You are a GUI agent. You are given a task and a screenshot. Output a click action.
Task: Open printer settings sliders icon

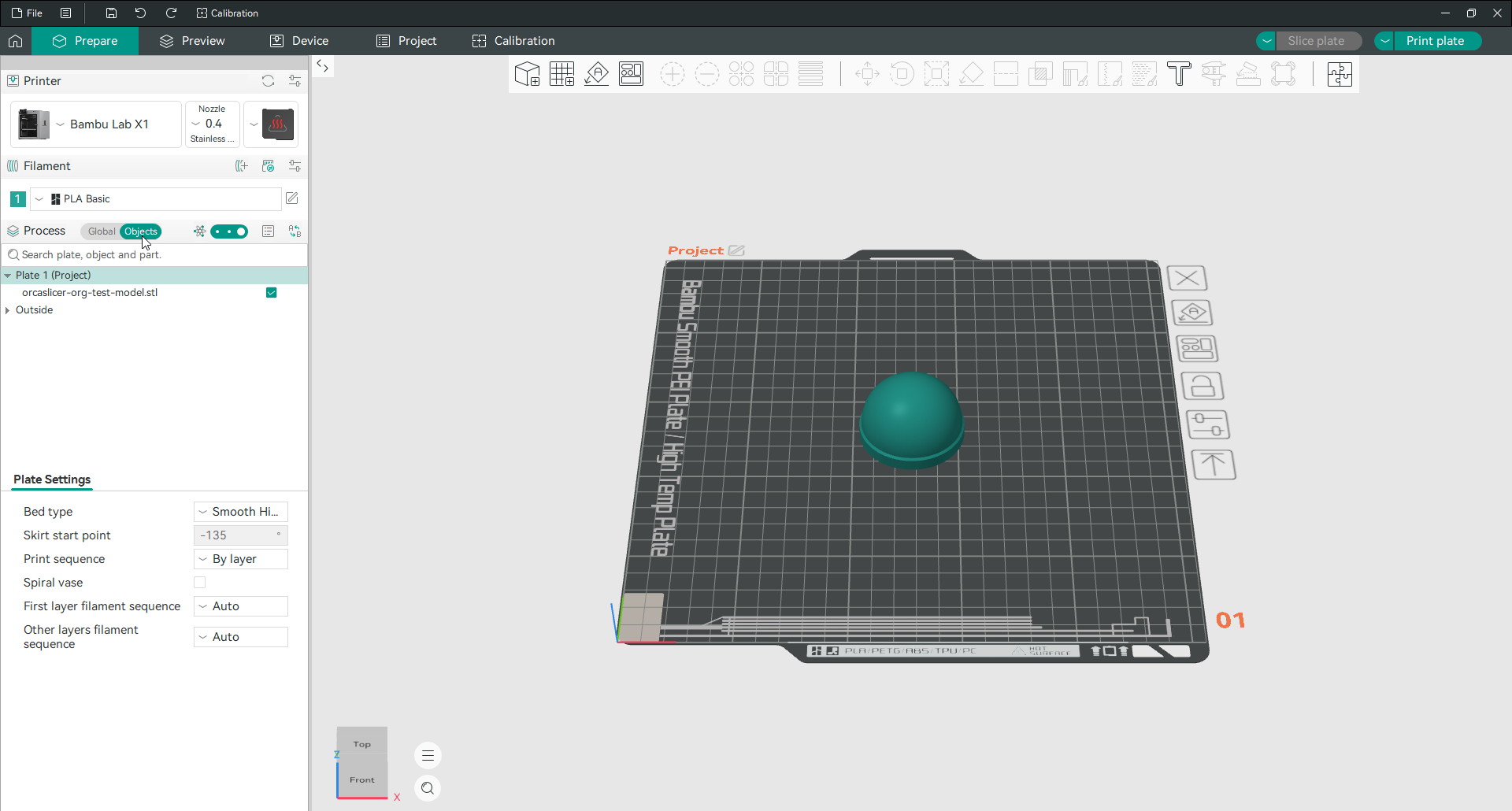coord(295,81)
